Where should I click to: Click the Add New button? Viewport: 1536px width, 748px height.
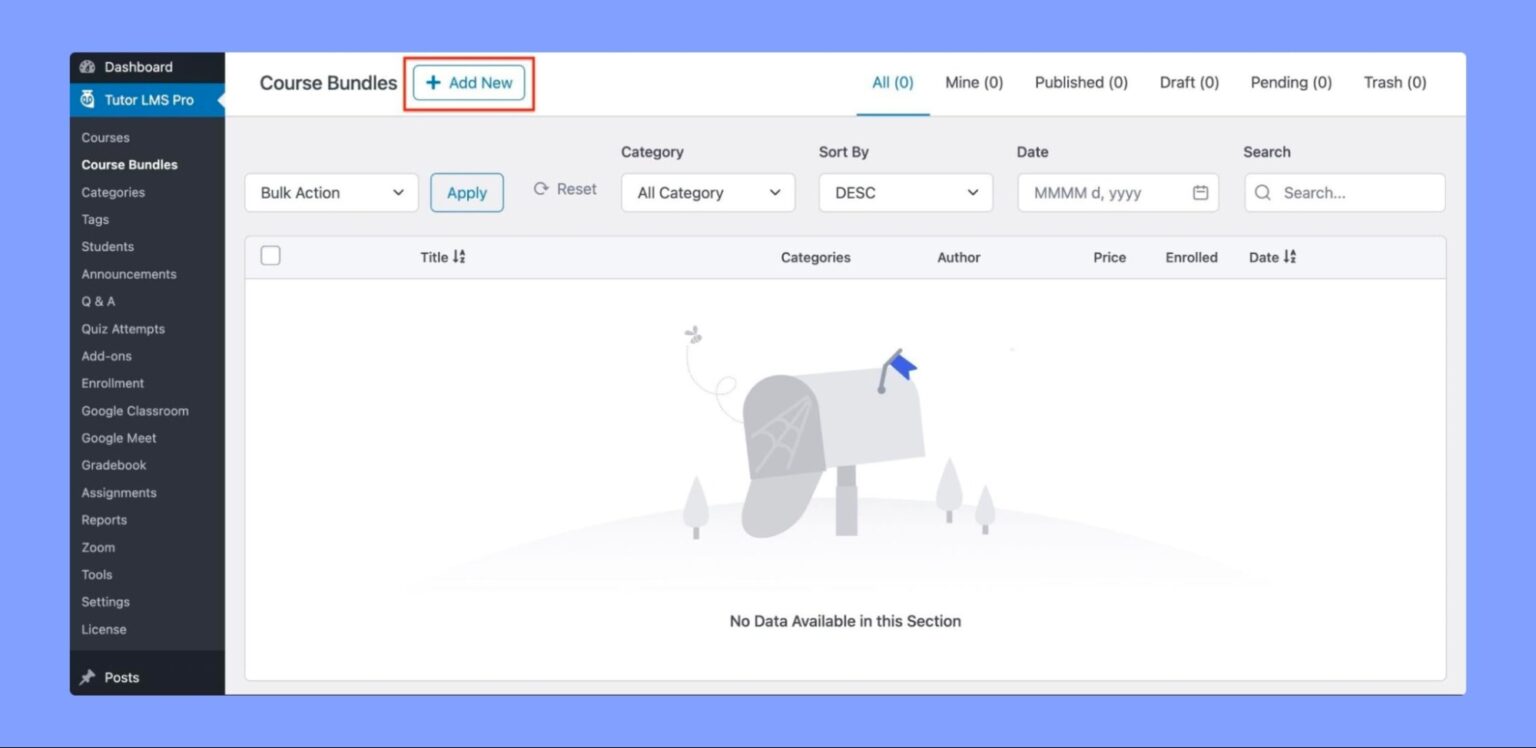point(469,83)
